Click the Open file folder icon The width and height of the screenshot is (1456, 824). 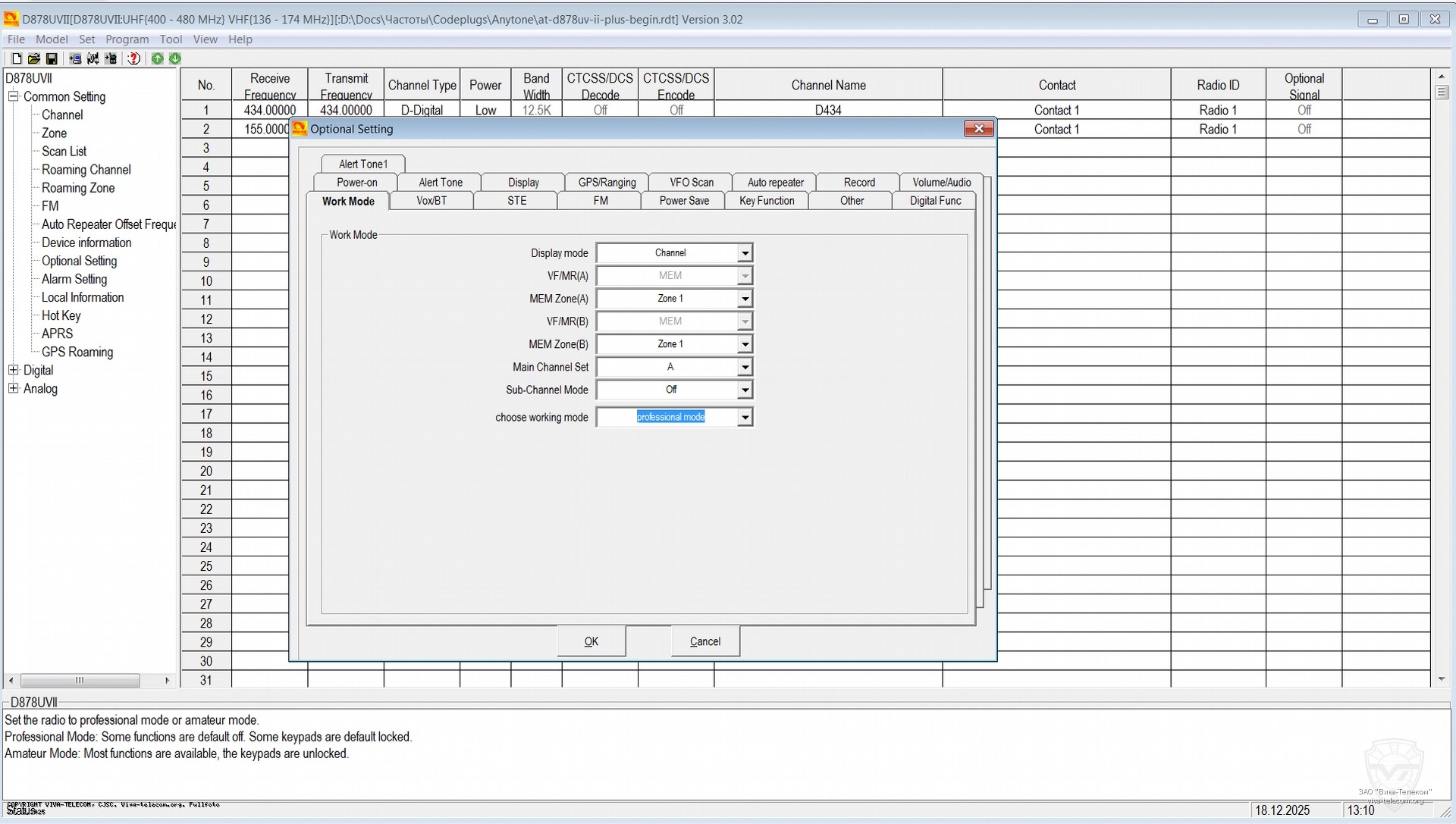pyautogui.click(x=34, y=58)
